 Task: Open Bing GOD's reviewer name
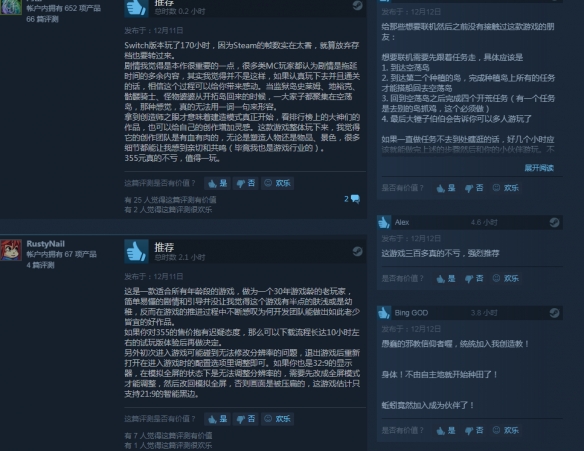(411, 313)
